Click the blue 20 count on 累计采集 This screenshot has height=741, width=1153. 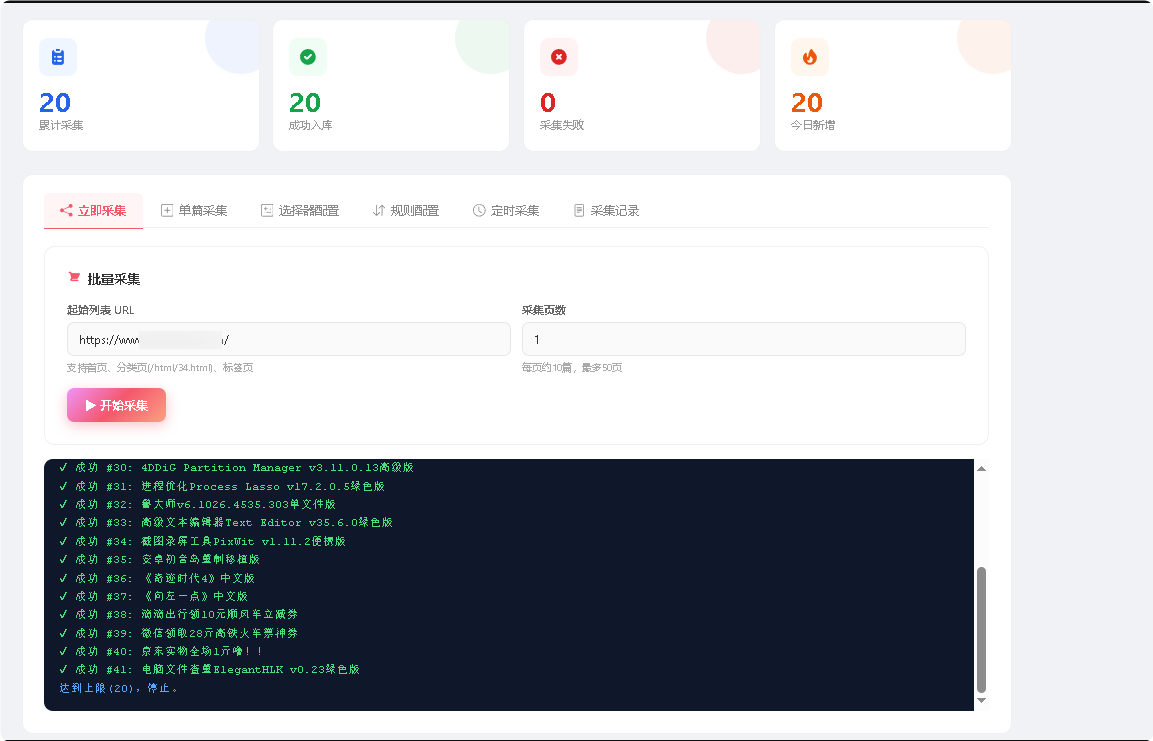(x=57, y=102)
